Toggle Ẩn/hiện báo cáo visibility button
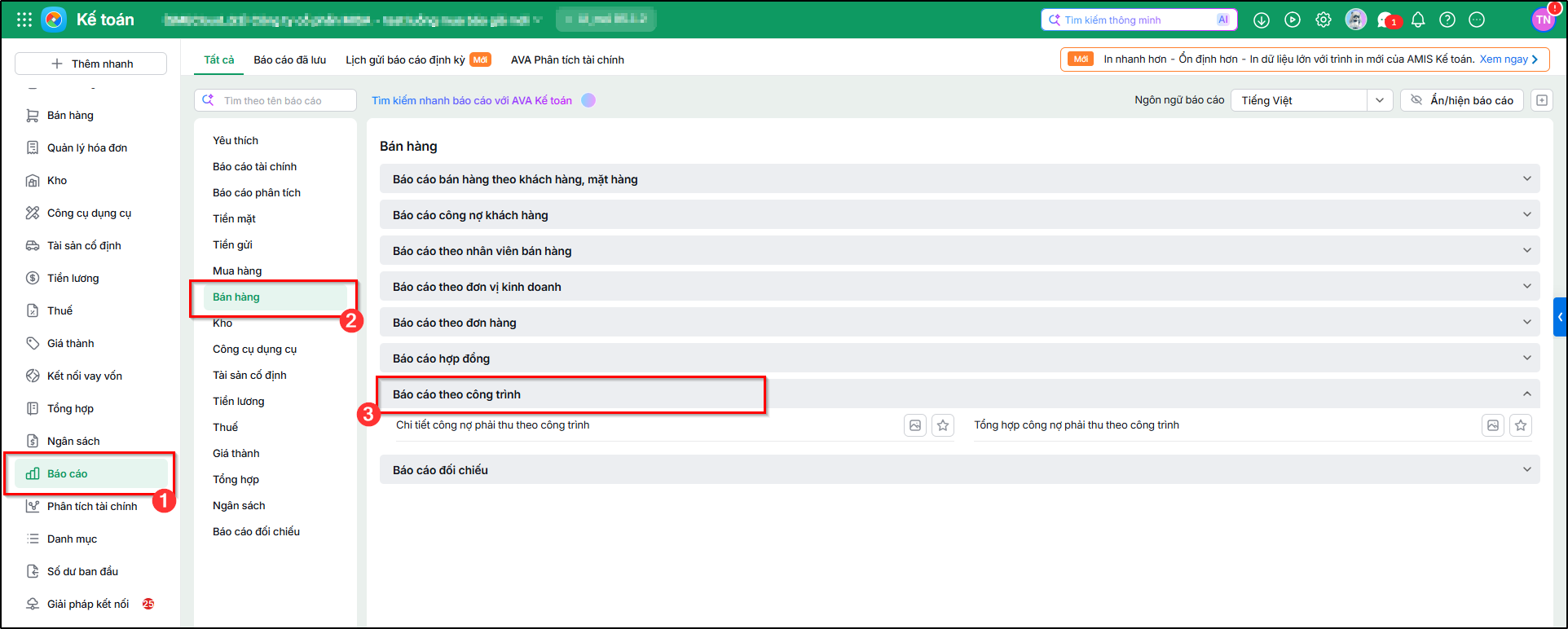1568x629 pixels. (1462, 100)
